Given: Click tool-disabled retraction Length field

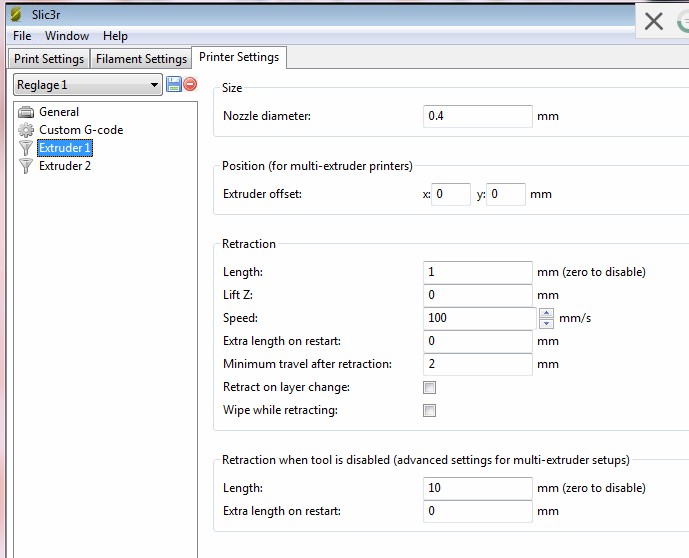Looking at the screenshot, I should tap(478, 488).
